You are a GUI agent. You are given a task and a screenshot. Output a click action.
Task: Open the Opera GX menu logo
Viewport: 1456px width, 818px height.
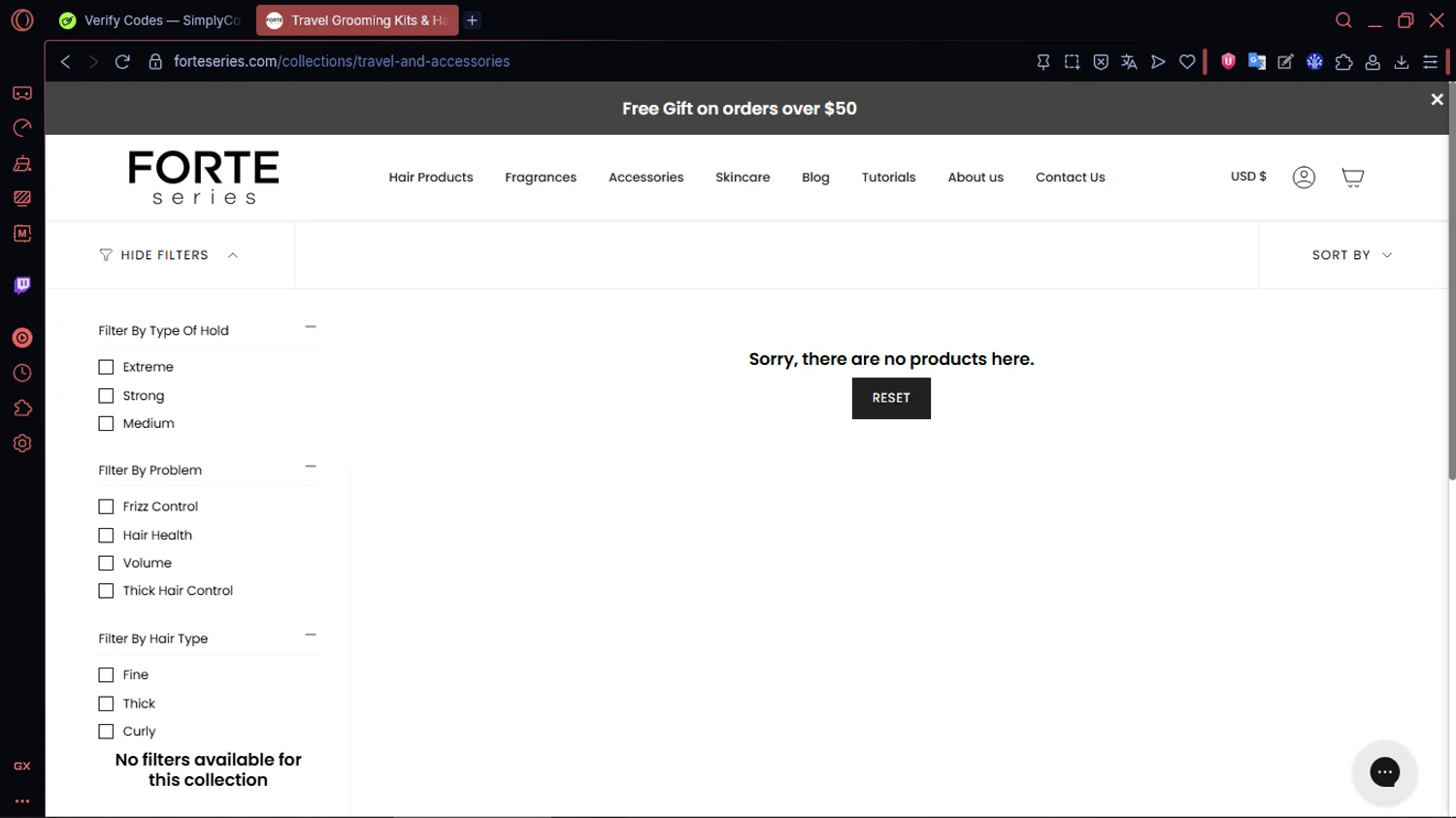22,20
